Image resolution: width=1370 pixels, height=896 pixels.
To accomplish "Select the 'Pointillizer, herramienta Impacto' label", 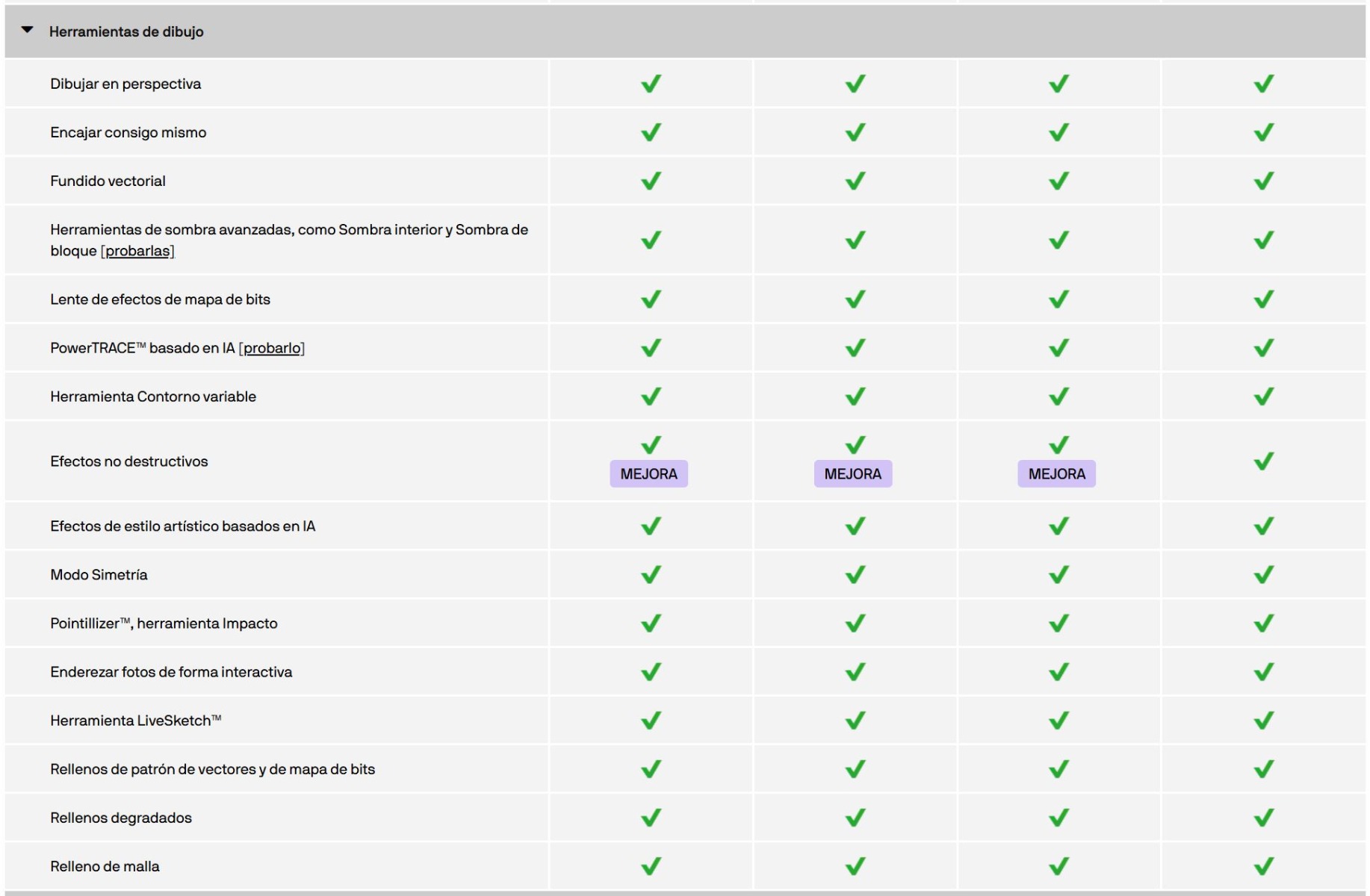I will pyautogui.click(x=164, y=623).
